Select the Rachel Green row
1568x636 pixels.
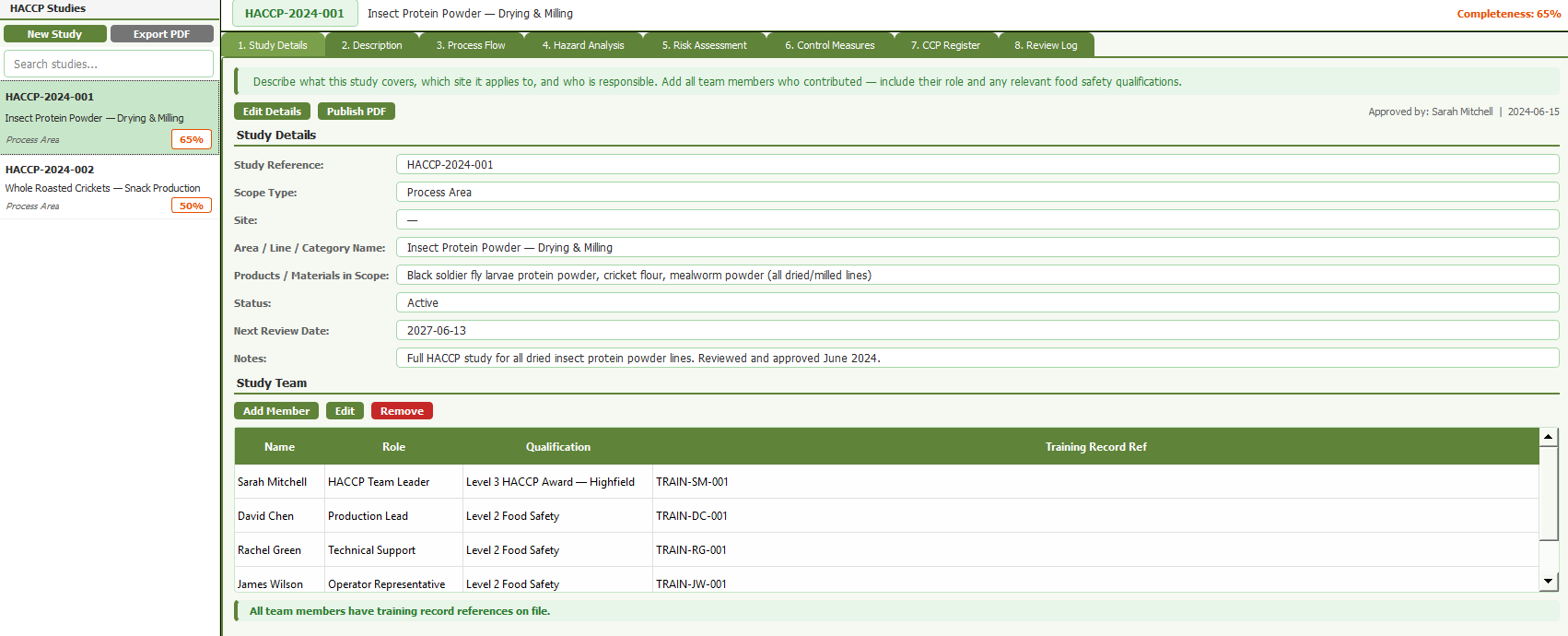pyautogui.click(x=886, y=549)
